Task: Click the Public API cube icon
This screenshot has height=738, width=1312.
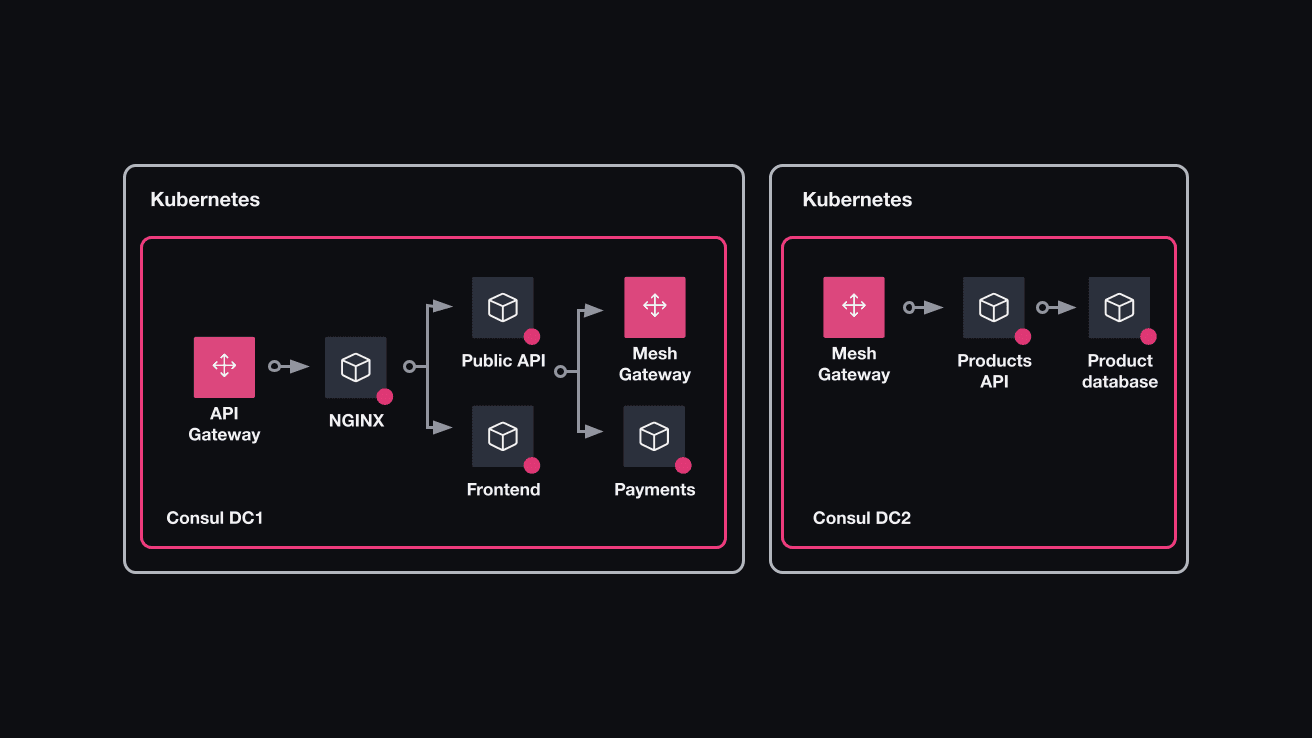Action: click(503, 307)
